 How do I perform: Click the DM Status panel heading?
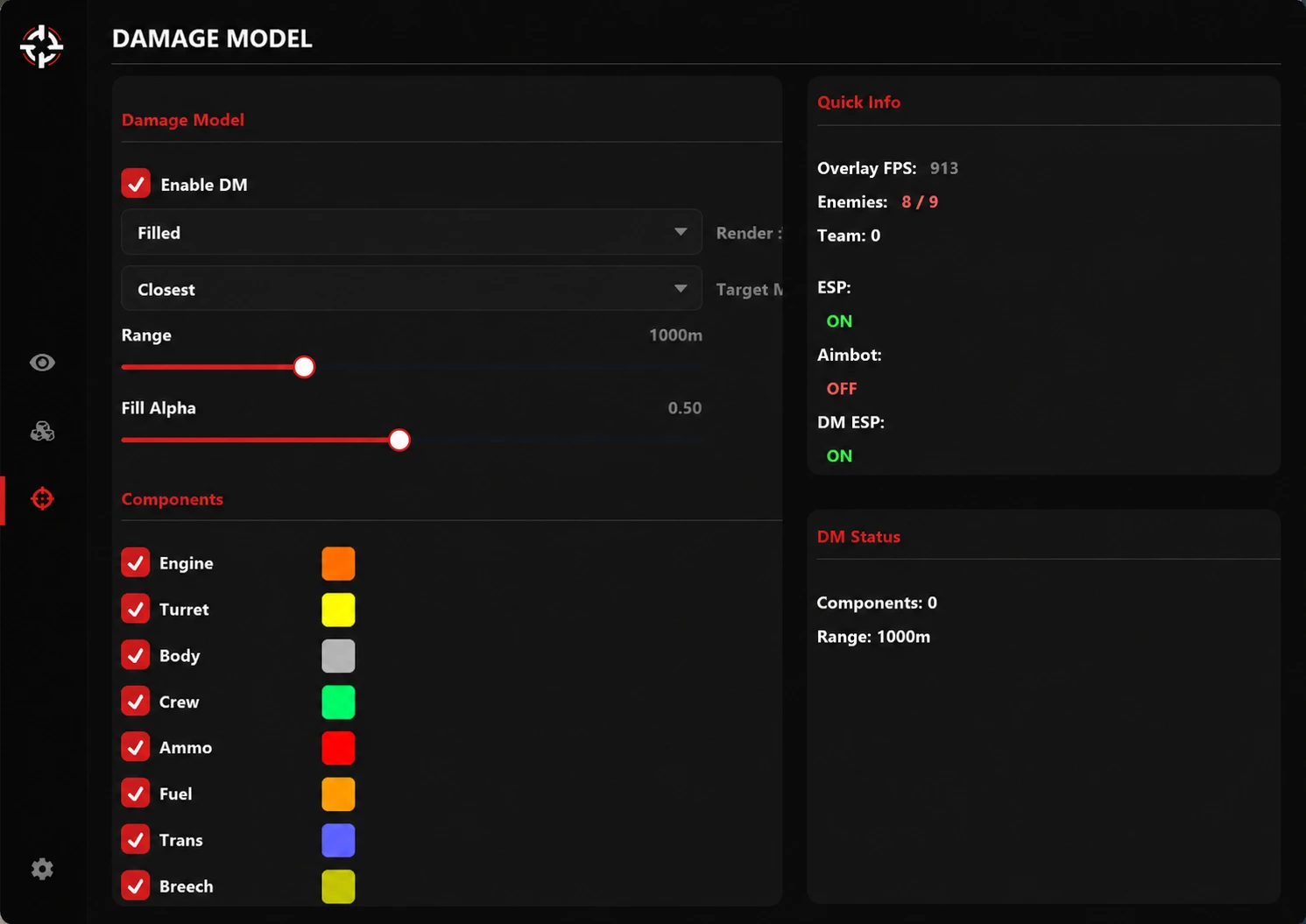858,536
